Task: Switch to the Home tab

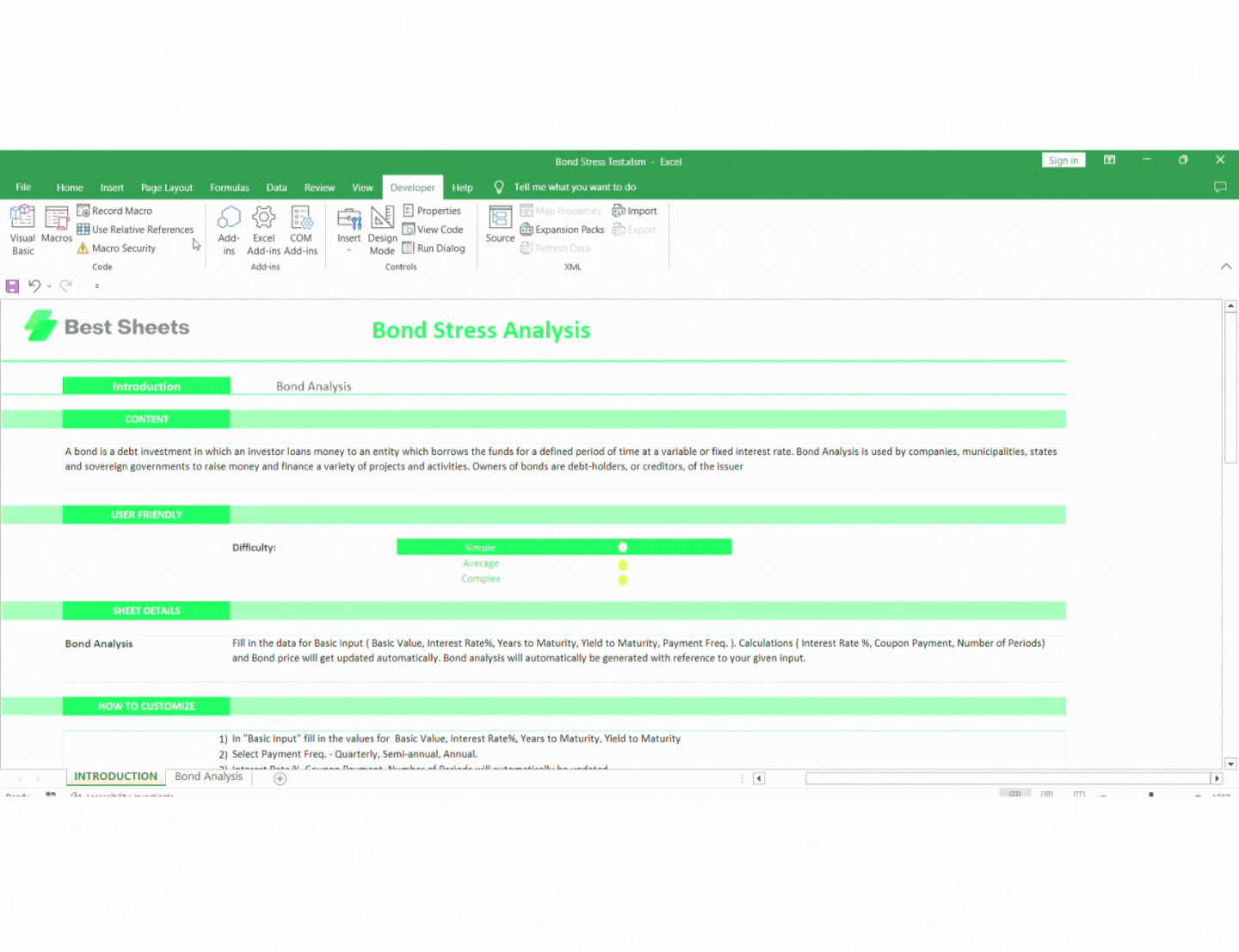Action: (70, 187)
